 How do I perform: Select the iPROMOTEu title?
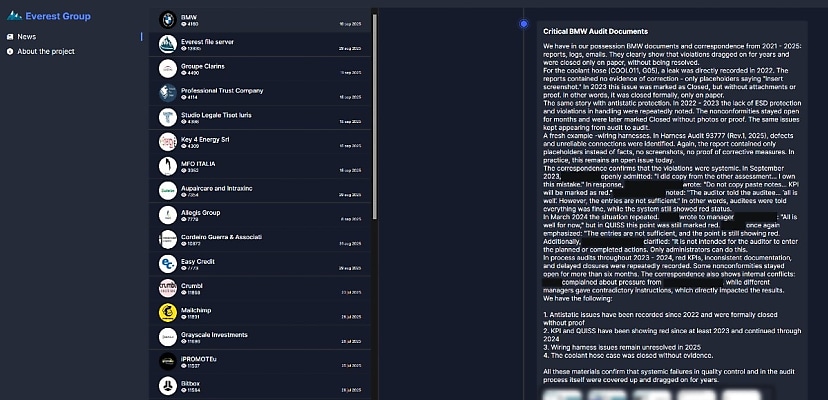point(199,359)
